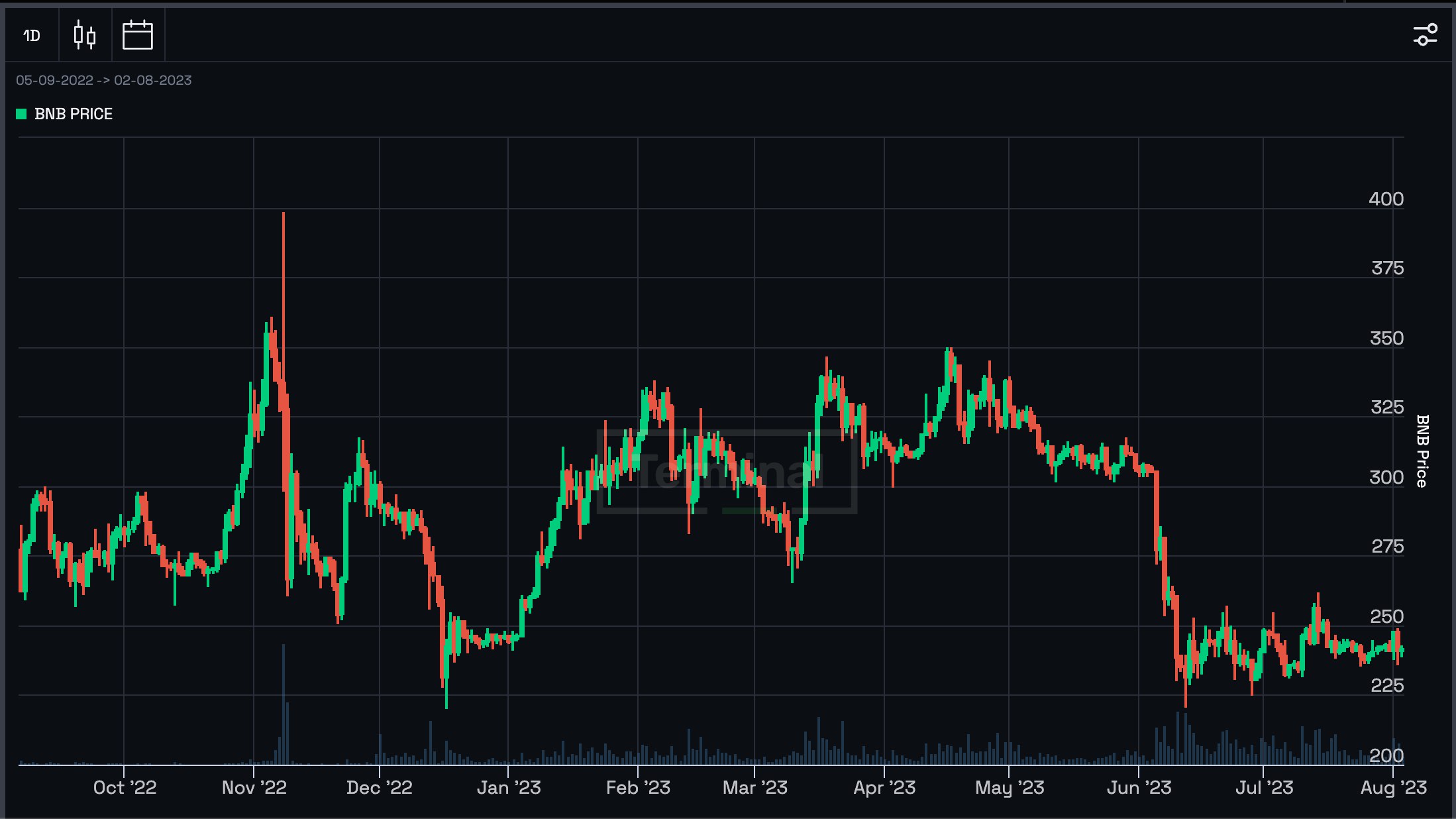1456x819 pixels.
Task: Click the 200 price axis value
Action: pyautogui.click(x=1386, y=755)
